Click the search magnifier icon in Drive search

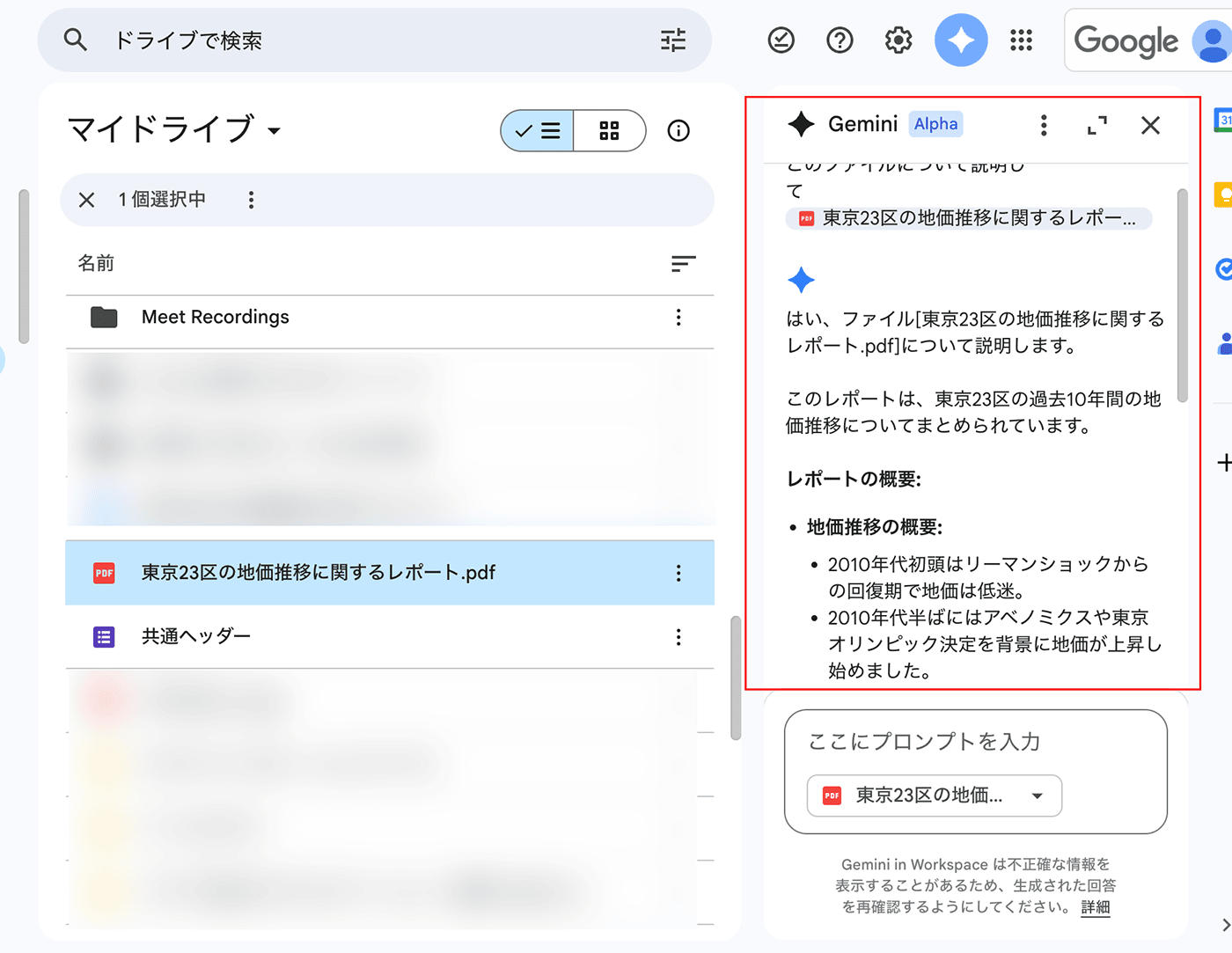(x=76, y=40)
